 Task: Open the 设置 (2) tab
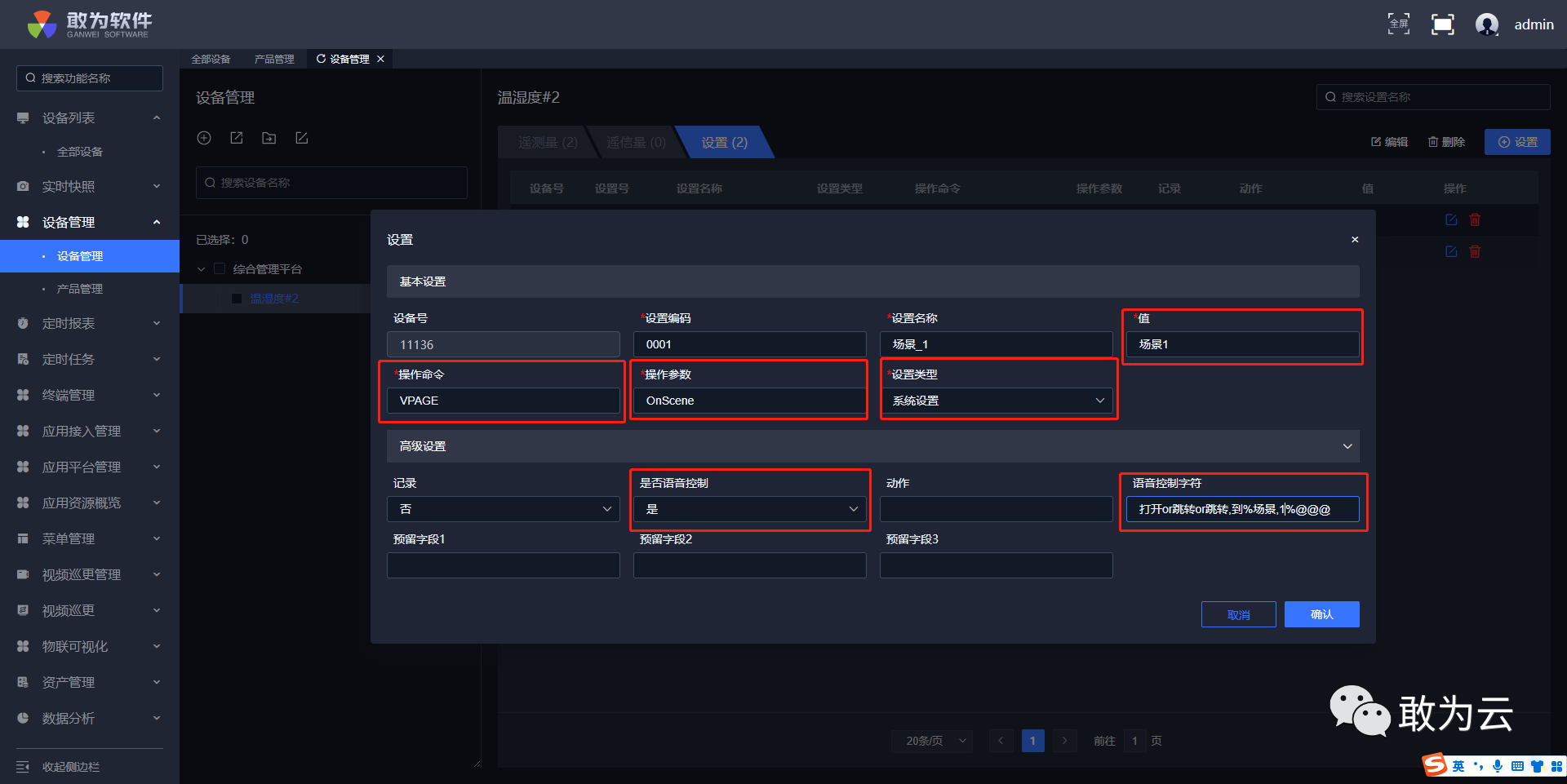[724, 143]
